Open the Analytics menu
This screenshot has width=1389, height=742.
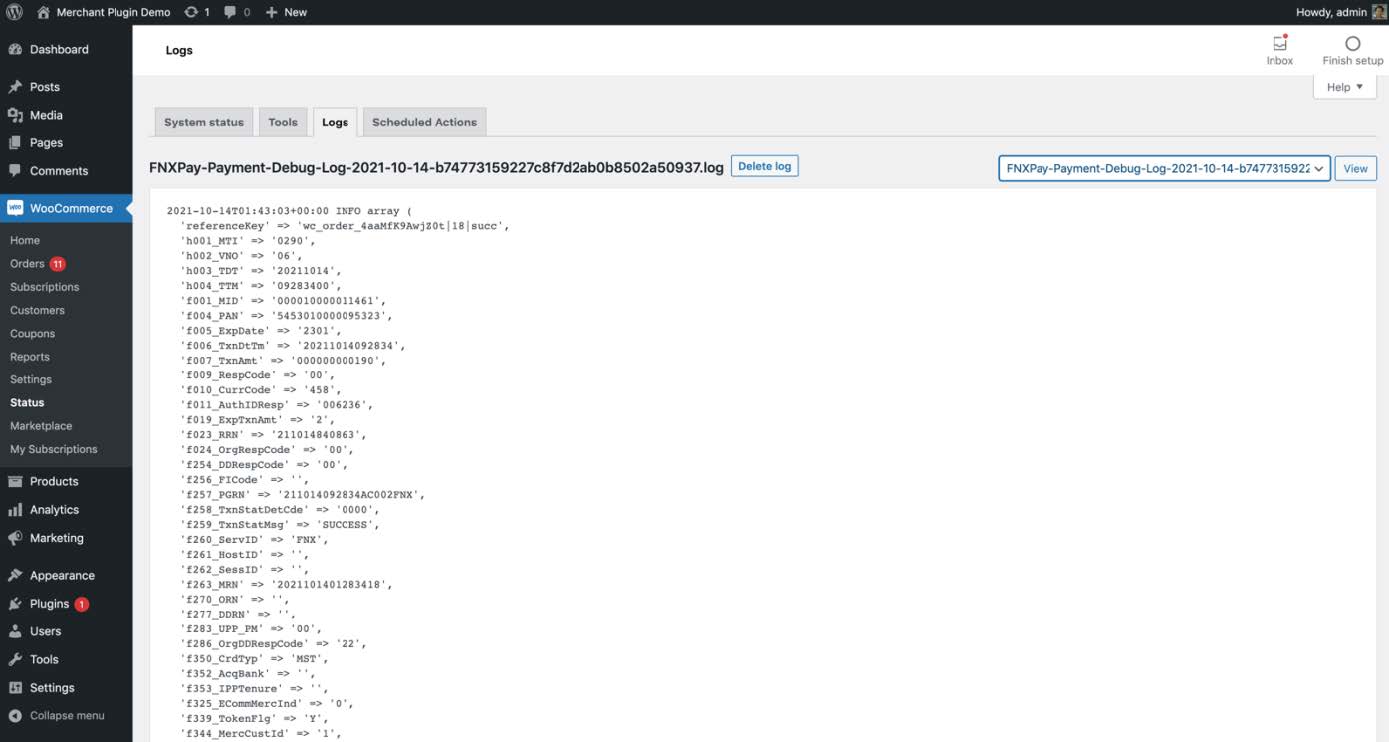(54, 510)
